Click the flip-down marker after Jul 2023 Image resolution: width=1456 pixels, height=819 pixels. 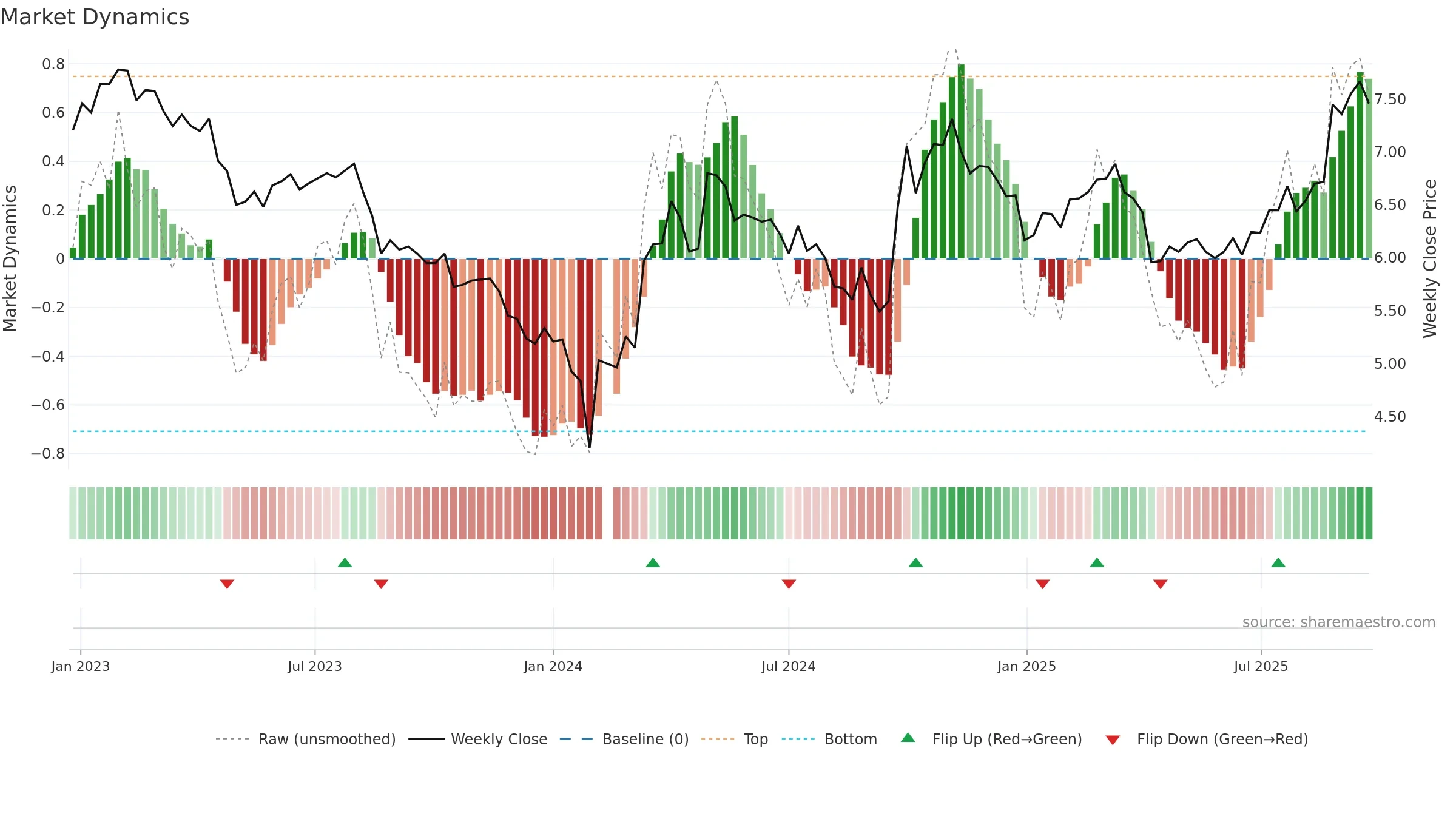point(381,584)
